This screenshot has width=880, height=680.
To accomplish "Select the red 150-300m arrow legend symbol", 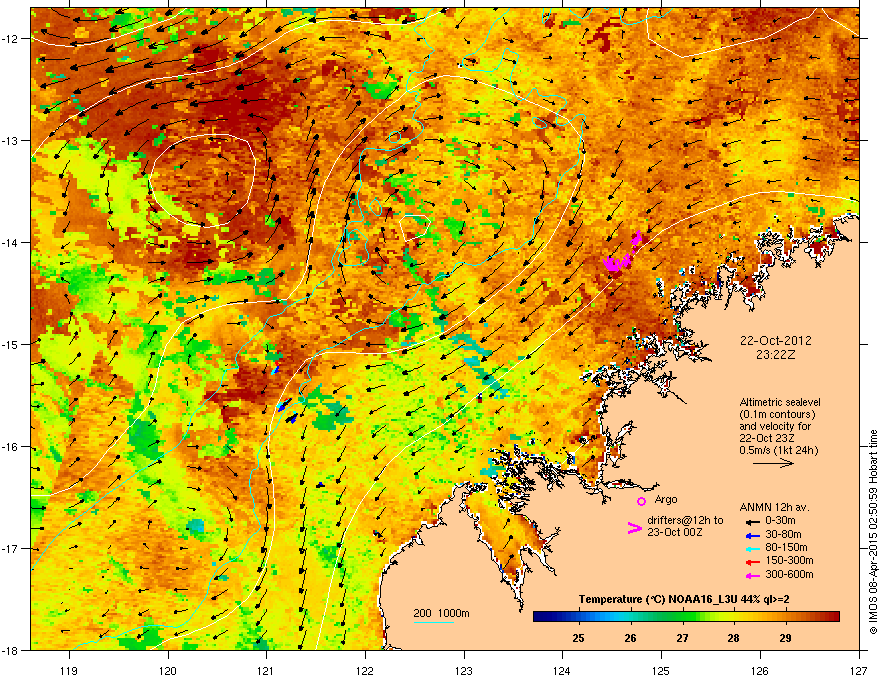I will pos(752,561).
